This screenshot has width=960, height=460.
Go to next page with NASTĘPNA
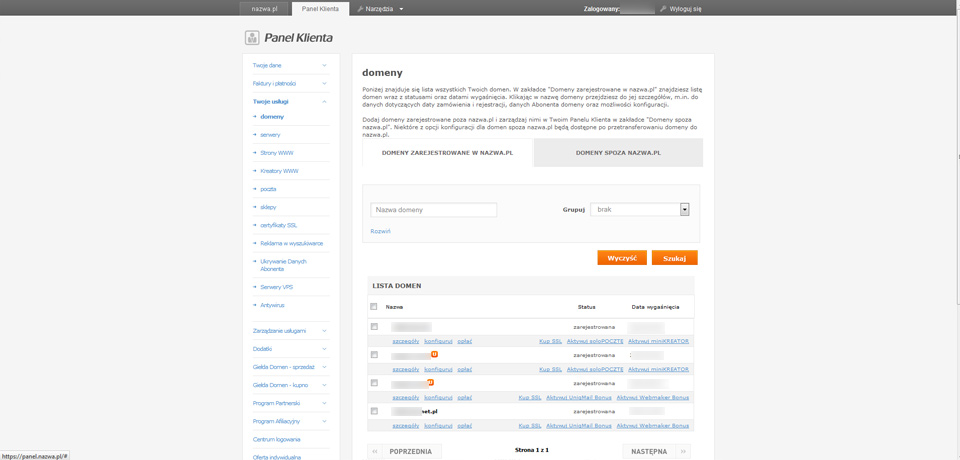[x=649, y=452]
